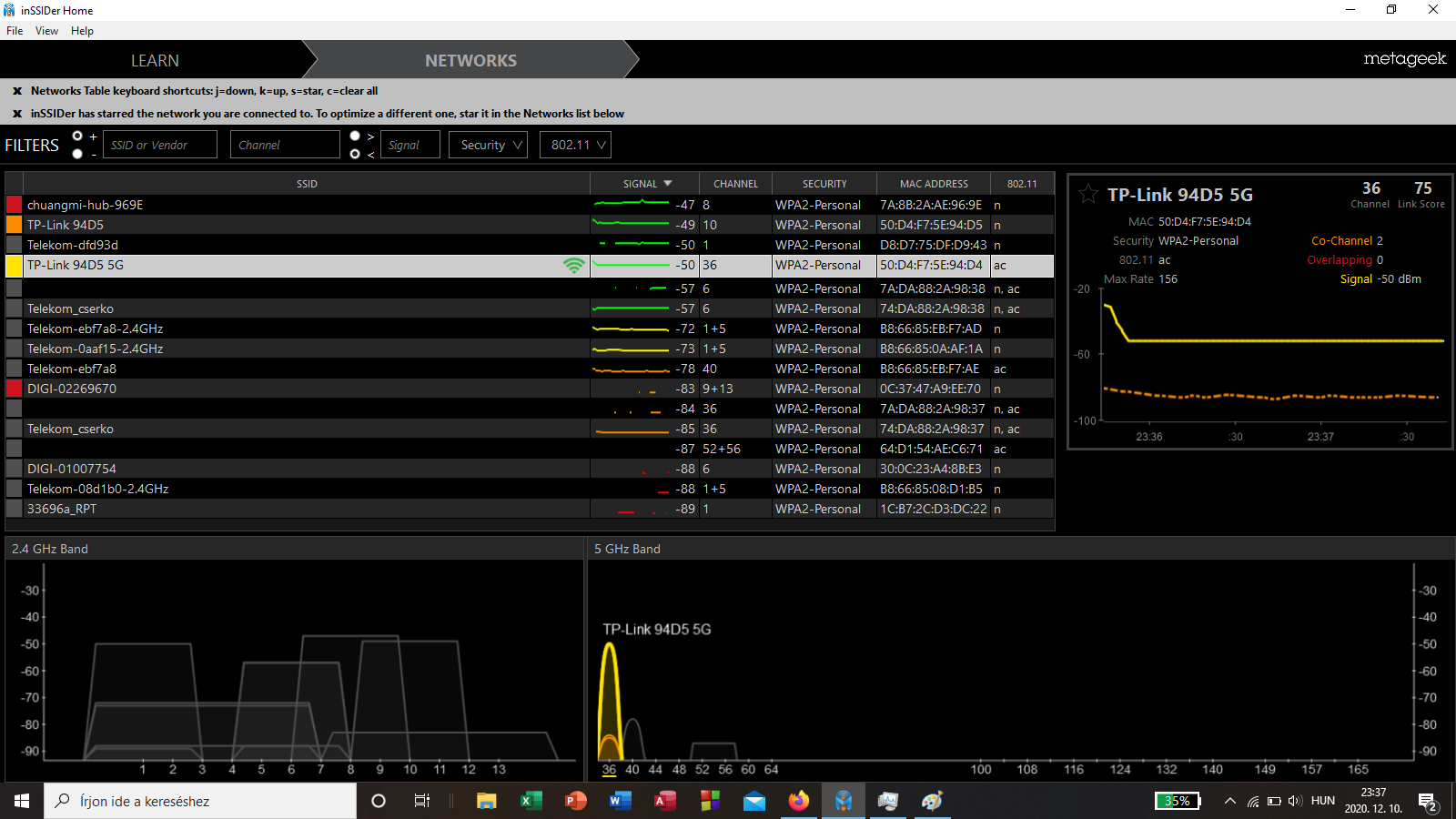Click the TP-Link 94D5 5G label in 5 GHz graph
This screenshot has height=819, width=1456.
coord(657,629)
